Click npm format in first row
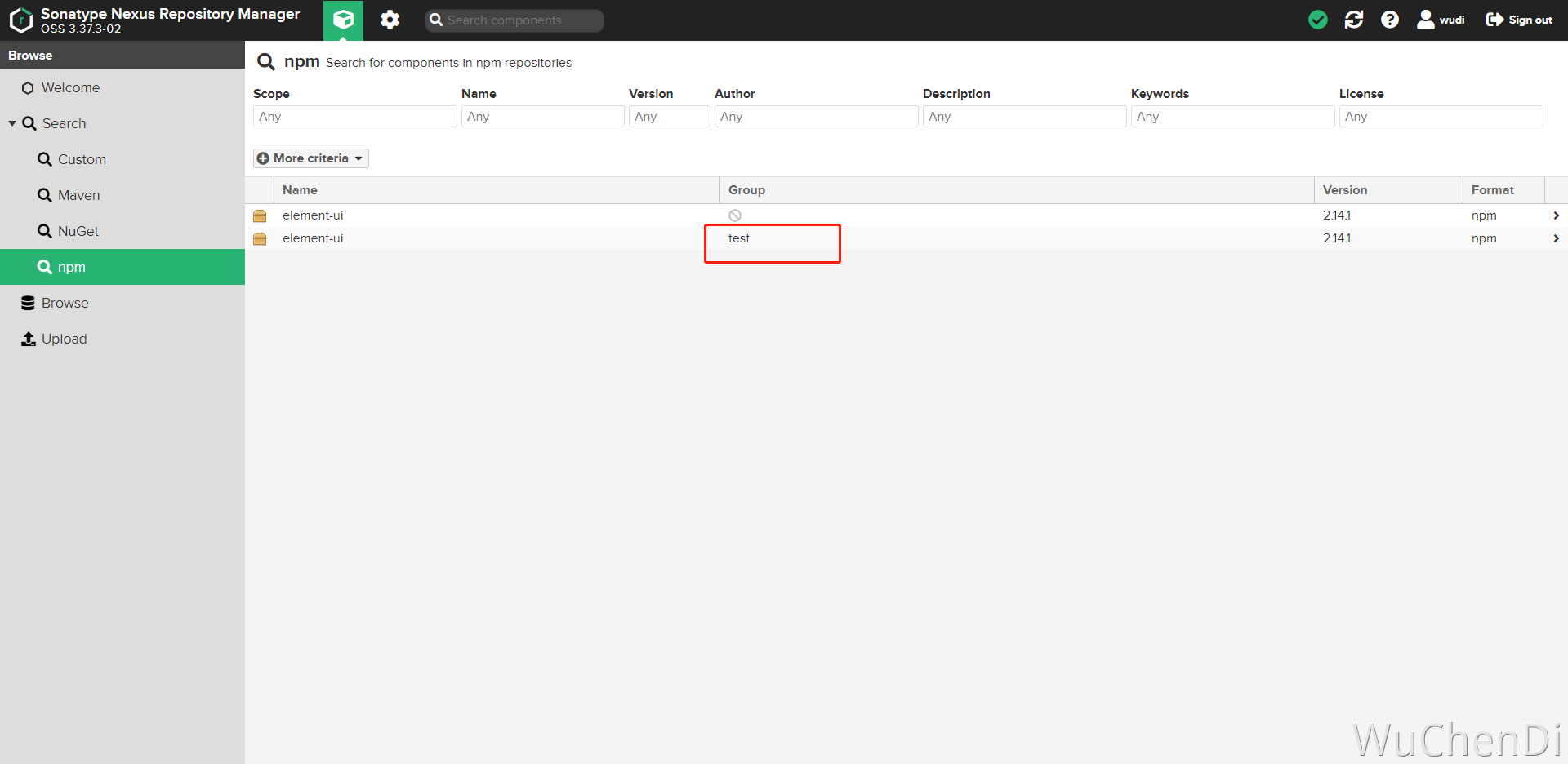1568x764 pixels. (1484, 215)
